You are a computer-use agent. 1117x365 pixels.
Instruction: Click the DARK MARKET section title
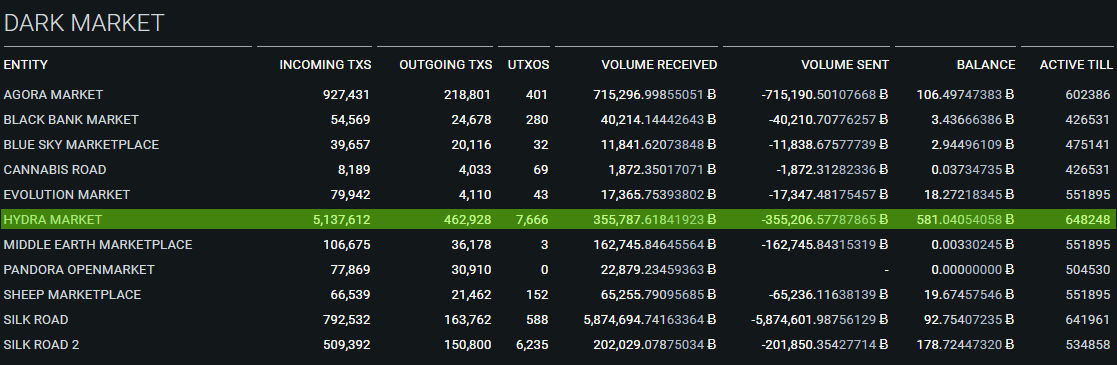coord(84,24)
